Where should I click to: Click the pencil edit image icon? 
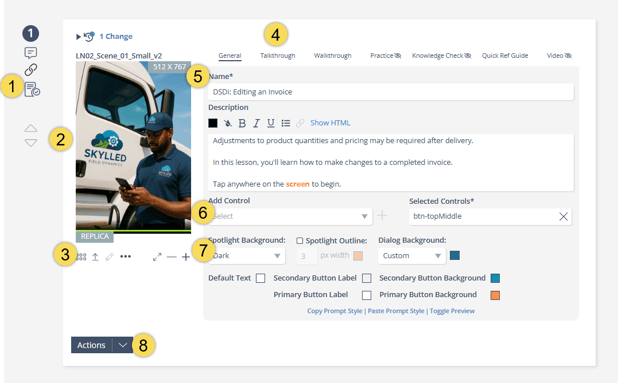pos(110,257)
